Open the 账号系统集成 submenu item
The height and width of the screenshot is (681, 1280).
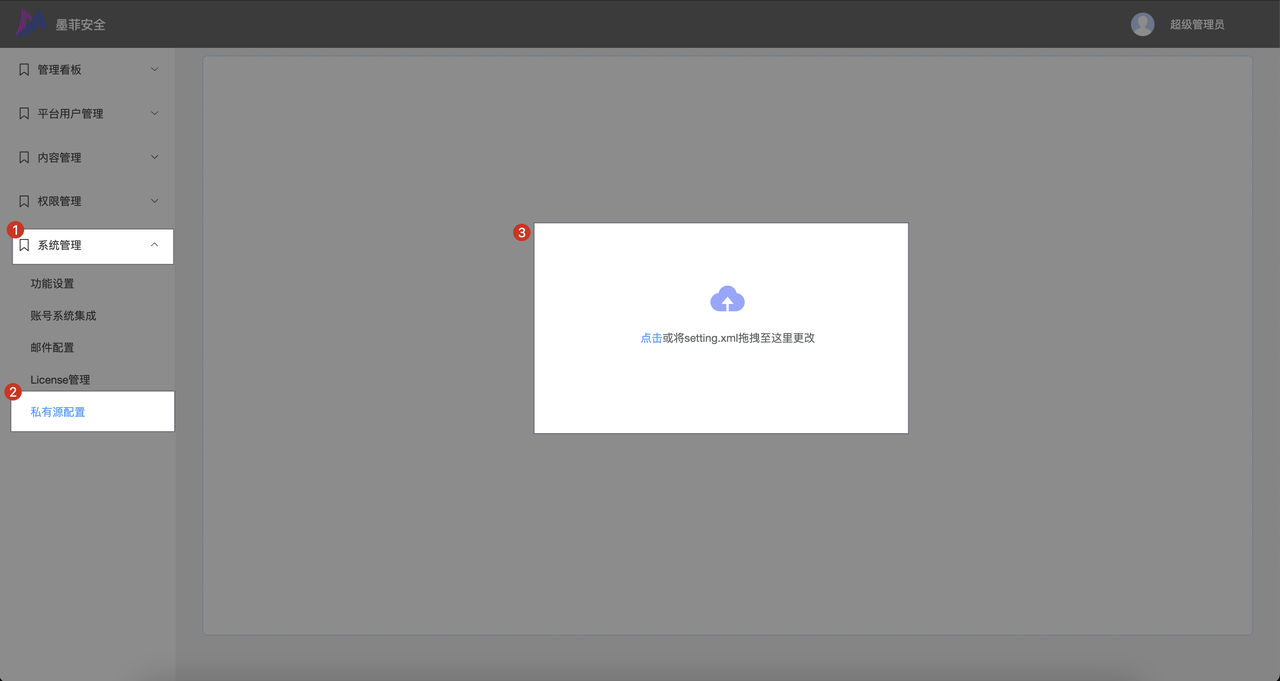63,316
